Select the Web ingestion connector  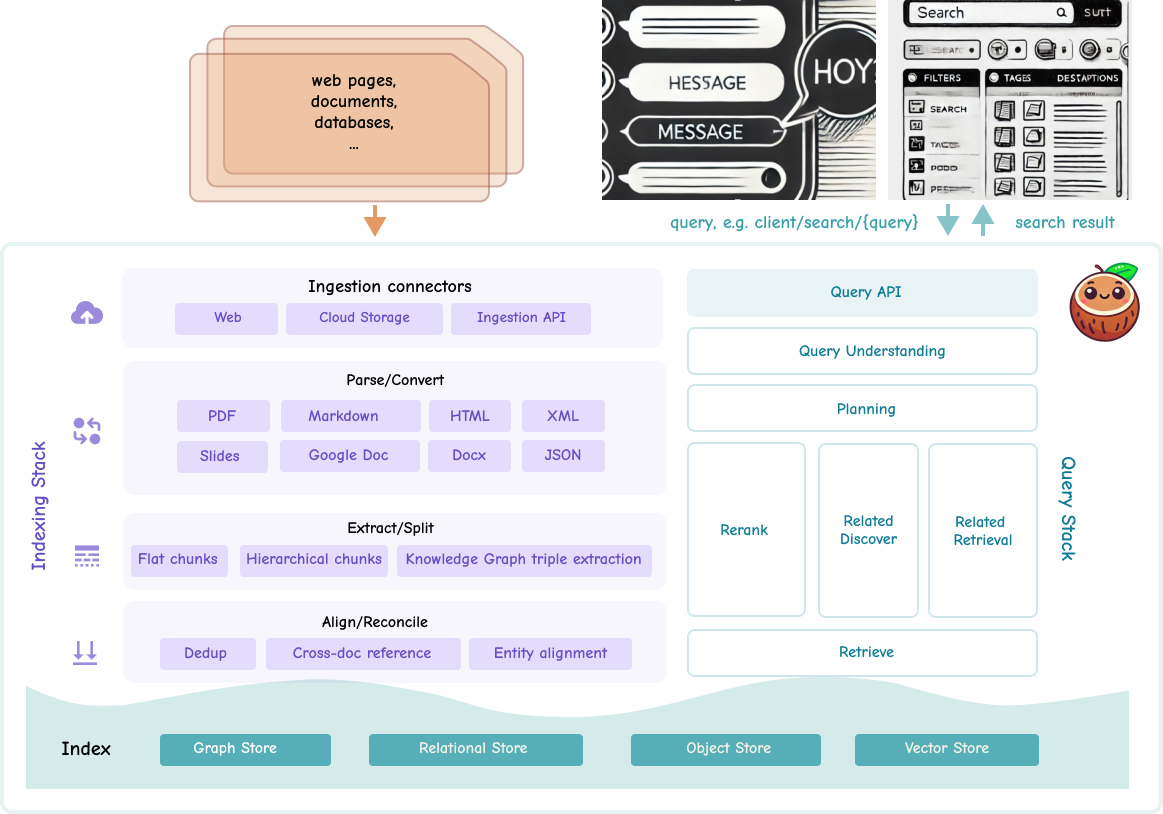point(227,318)
